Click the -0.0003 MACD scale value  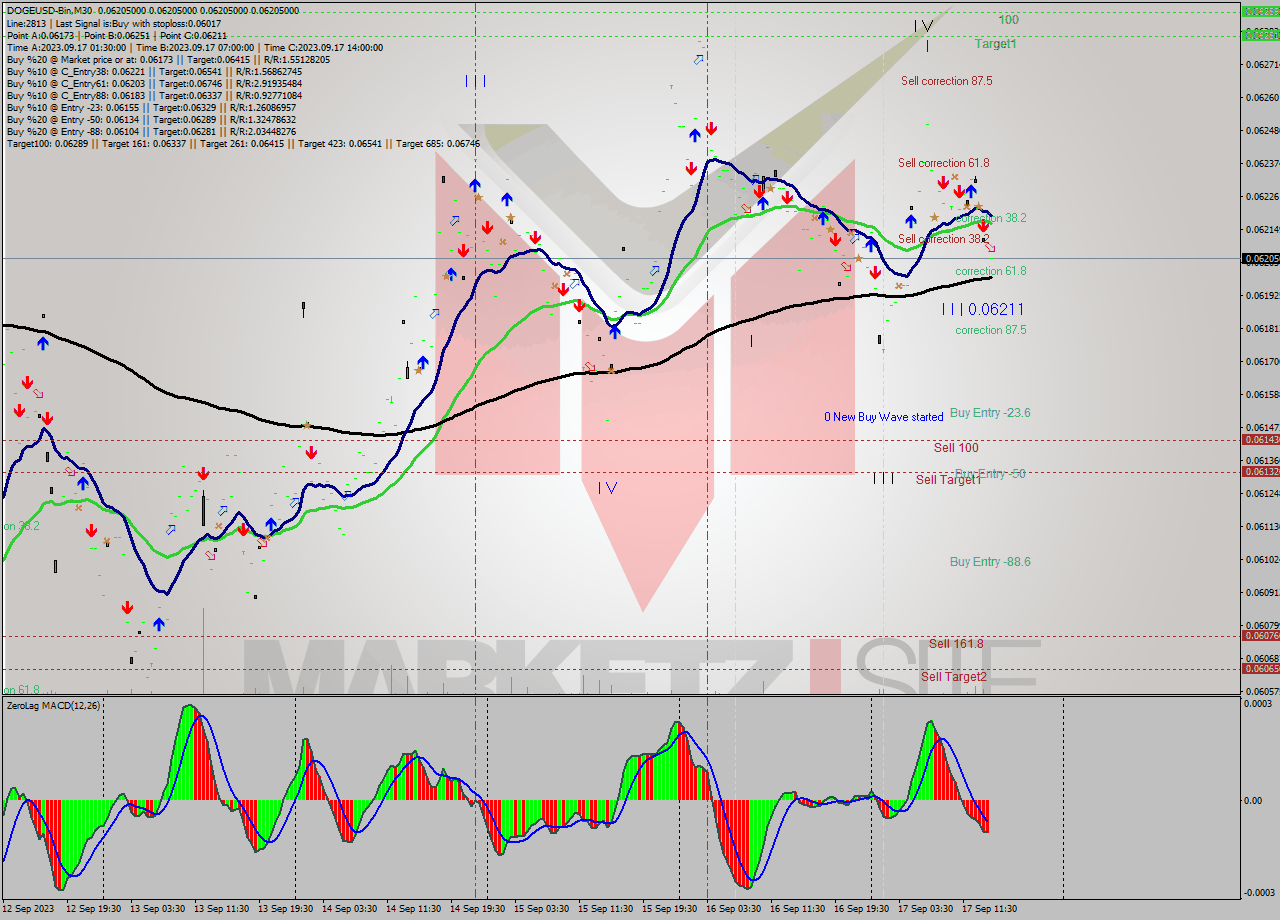point(1260,892)
